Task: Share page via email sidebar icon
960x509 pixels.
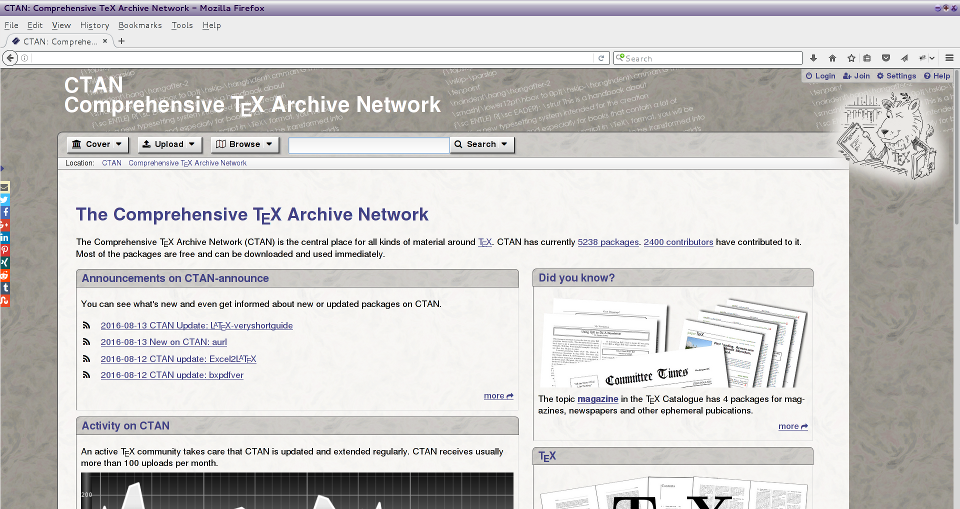Action: tap(4, 187)
